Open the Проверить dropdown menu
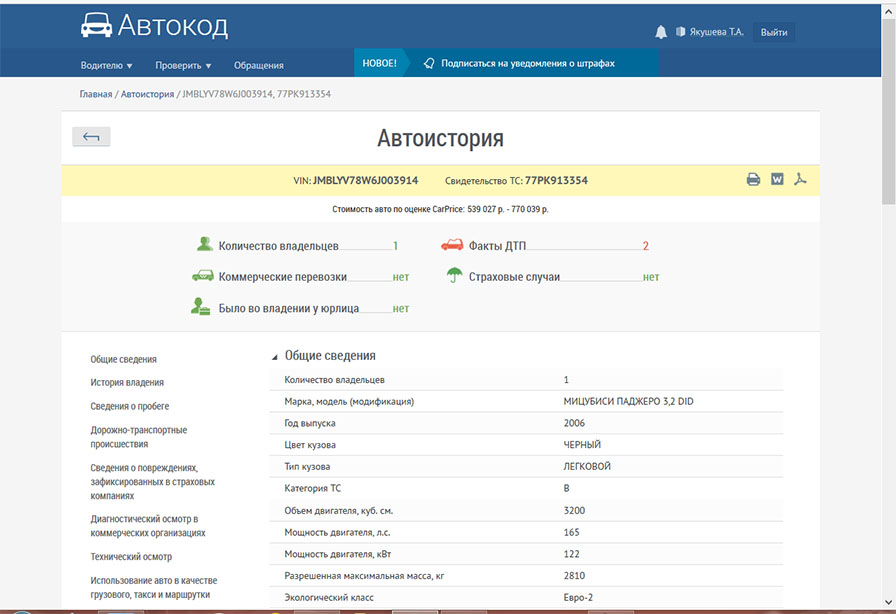Viewport: 896px width, 614px height. pos(183,65)
